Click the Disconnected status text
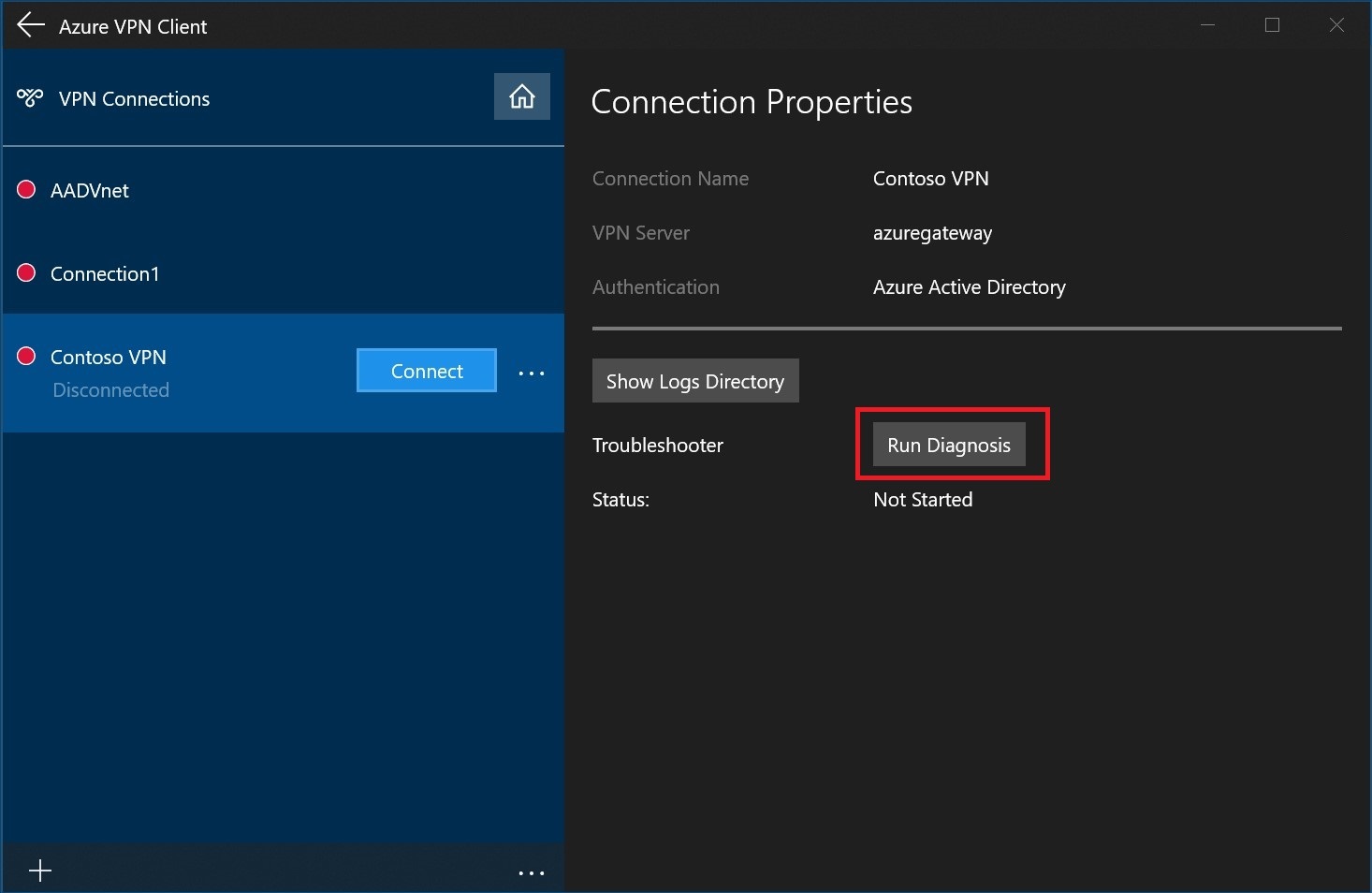 coord(110,390)
